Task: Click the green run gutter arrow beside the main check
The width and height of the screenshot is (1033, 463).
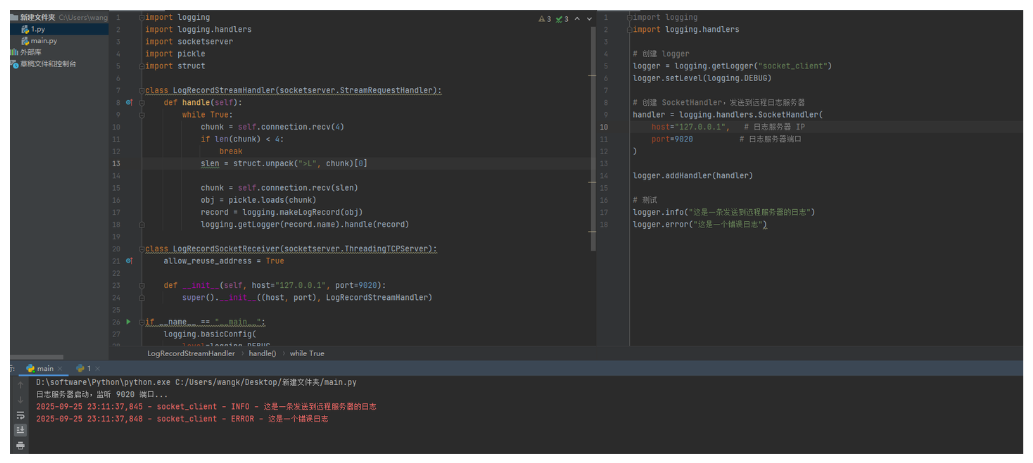Action: [128, 321]
